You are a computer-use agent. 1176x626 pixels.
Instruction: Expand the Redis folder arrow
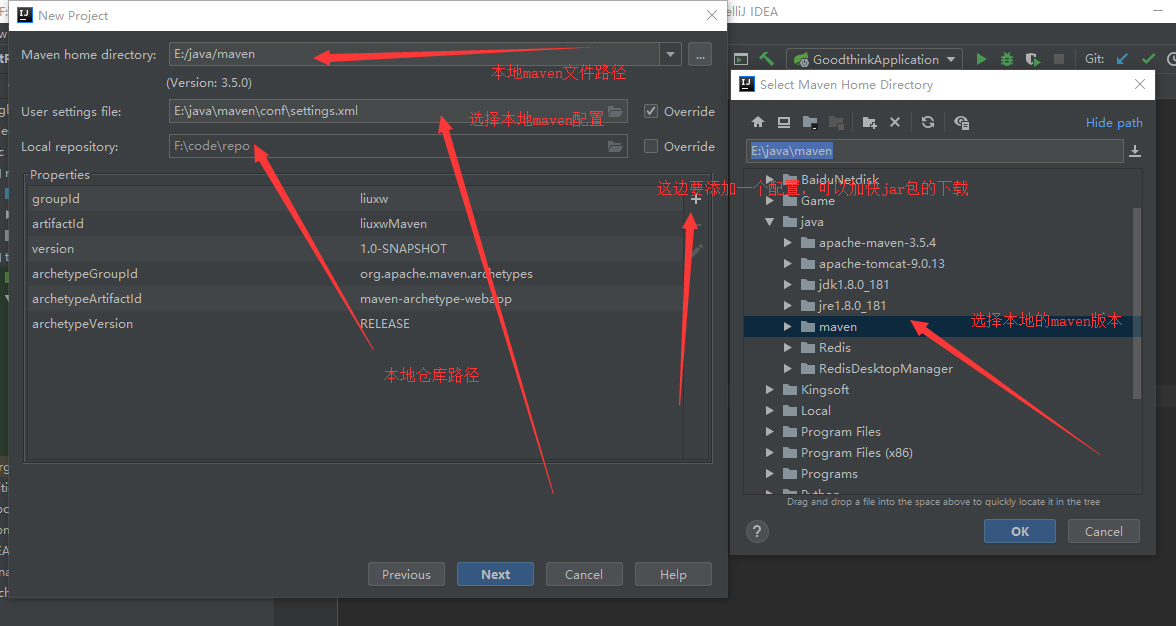[788, 348]
